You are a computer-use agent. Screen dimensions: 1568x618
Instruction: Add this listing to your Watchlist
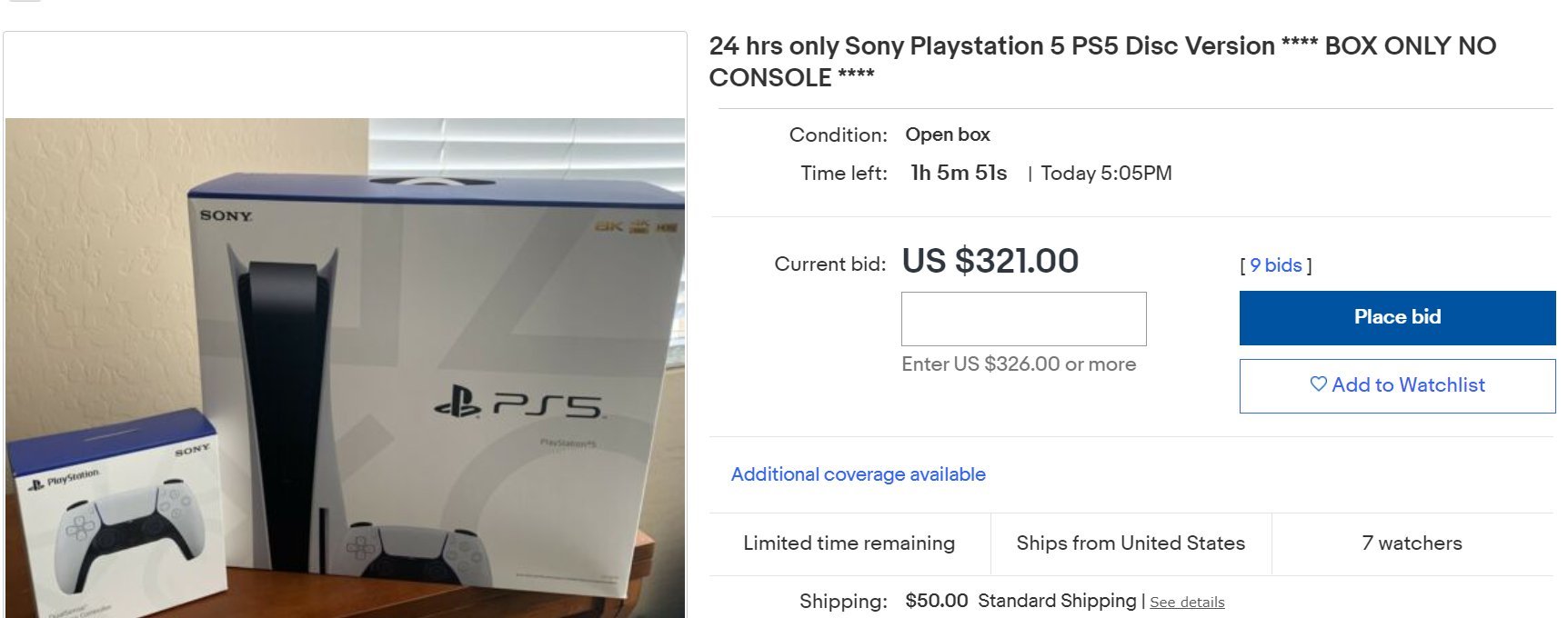1397,385
